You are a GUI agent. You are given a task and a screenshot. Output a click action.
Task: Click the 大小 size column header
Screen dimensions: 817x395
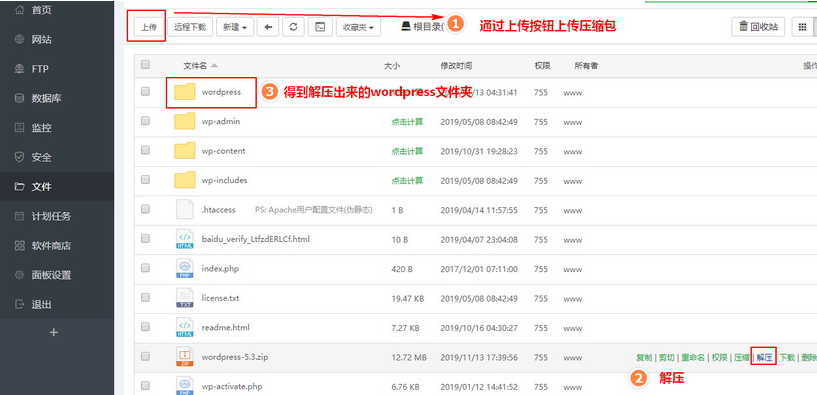[392, 66]
